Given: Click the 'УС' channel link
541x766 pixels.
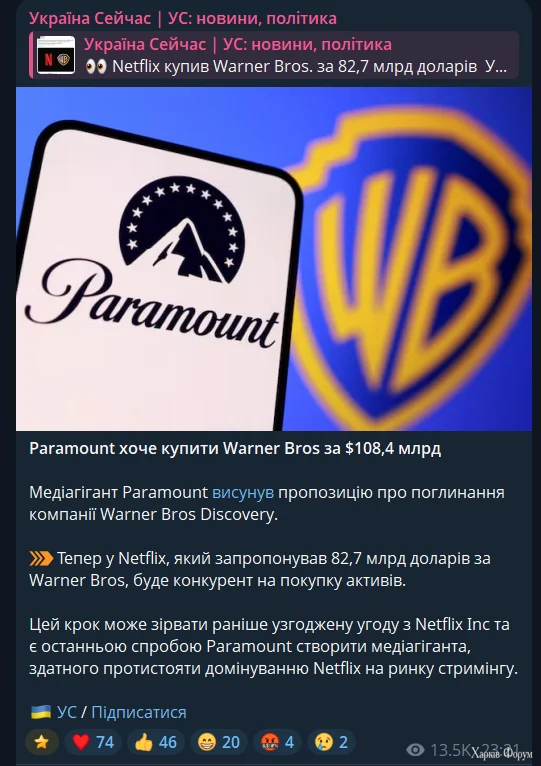Looking at the screenshot, I should click(66, 712).
